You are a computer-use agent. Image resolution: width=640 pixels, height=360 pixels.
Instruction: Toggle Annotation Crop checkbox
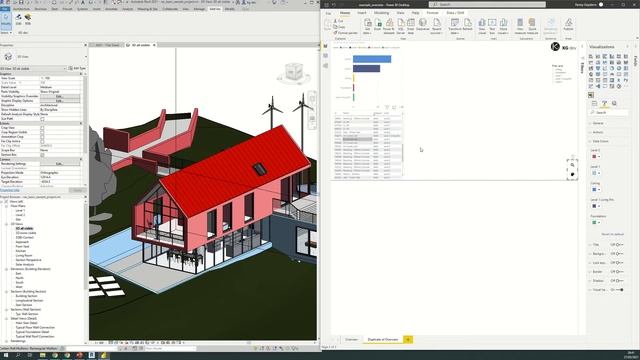coord(42,137)
